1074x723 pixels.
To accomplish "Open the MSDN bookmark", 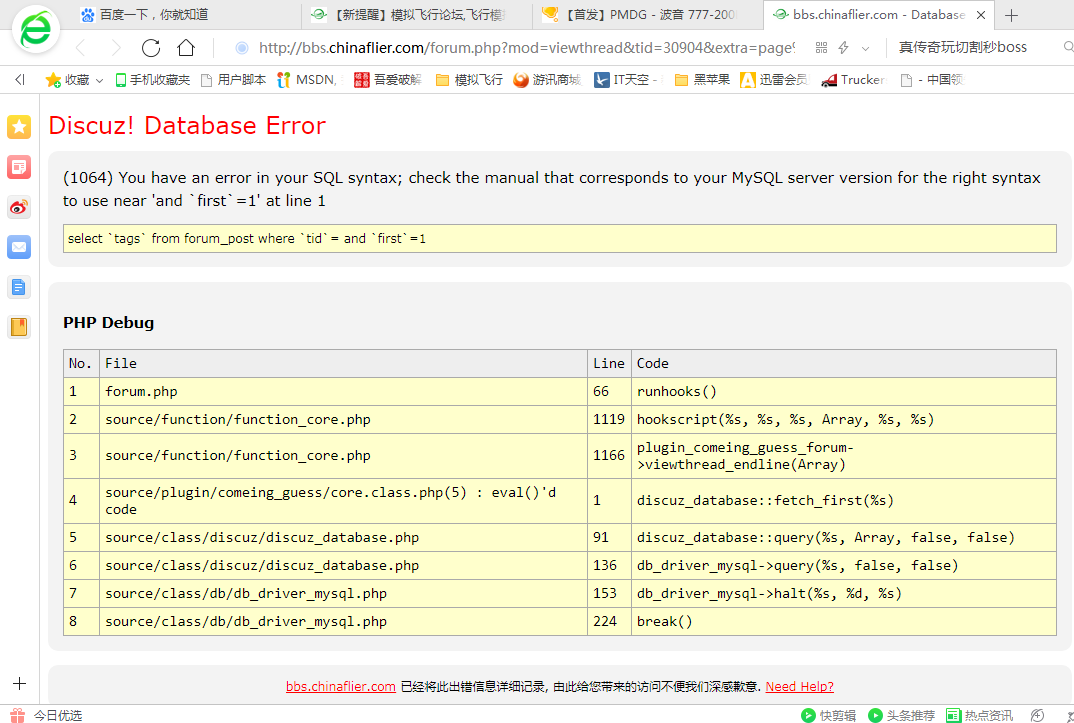I will pos(307,80).
